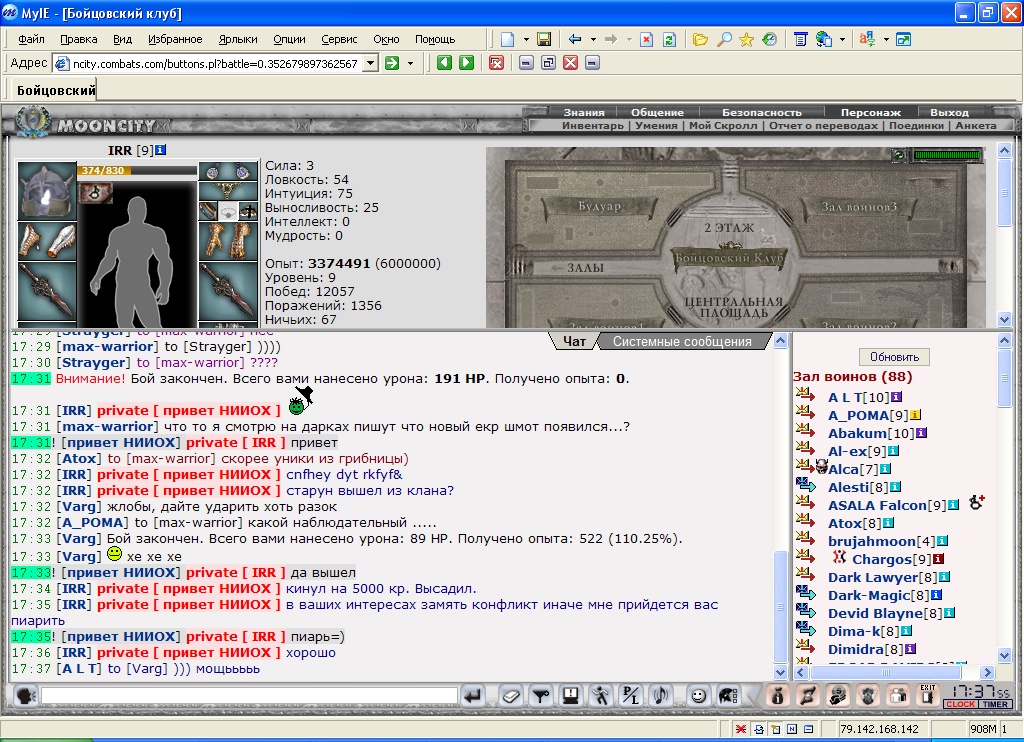Toggle the TIMER mode button
The height and width of the screenshot is (742, 1024).
(995, 704)
